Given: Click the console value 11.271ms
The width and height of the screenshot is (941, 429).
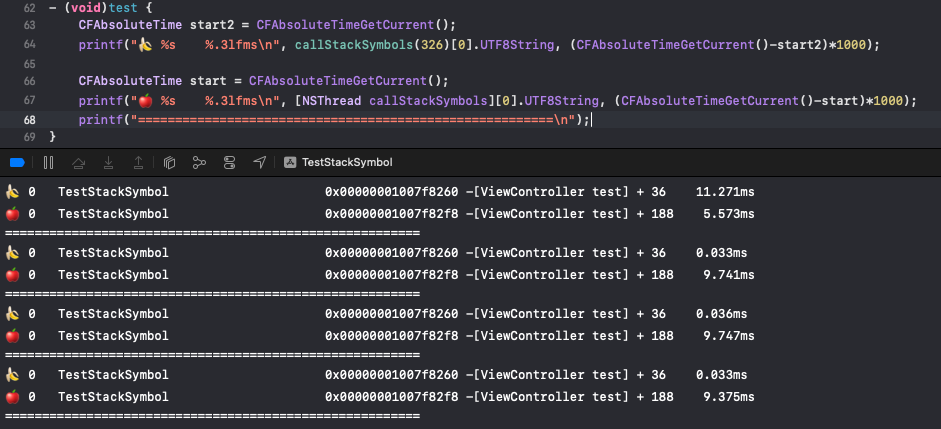Looking at the screenshot, I should pos(725,192).
